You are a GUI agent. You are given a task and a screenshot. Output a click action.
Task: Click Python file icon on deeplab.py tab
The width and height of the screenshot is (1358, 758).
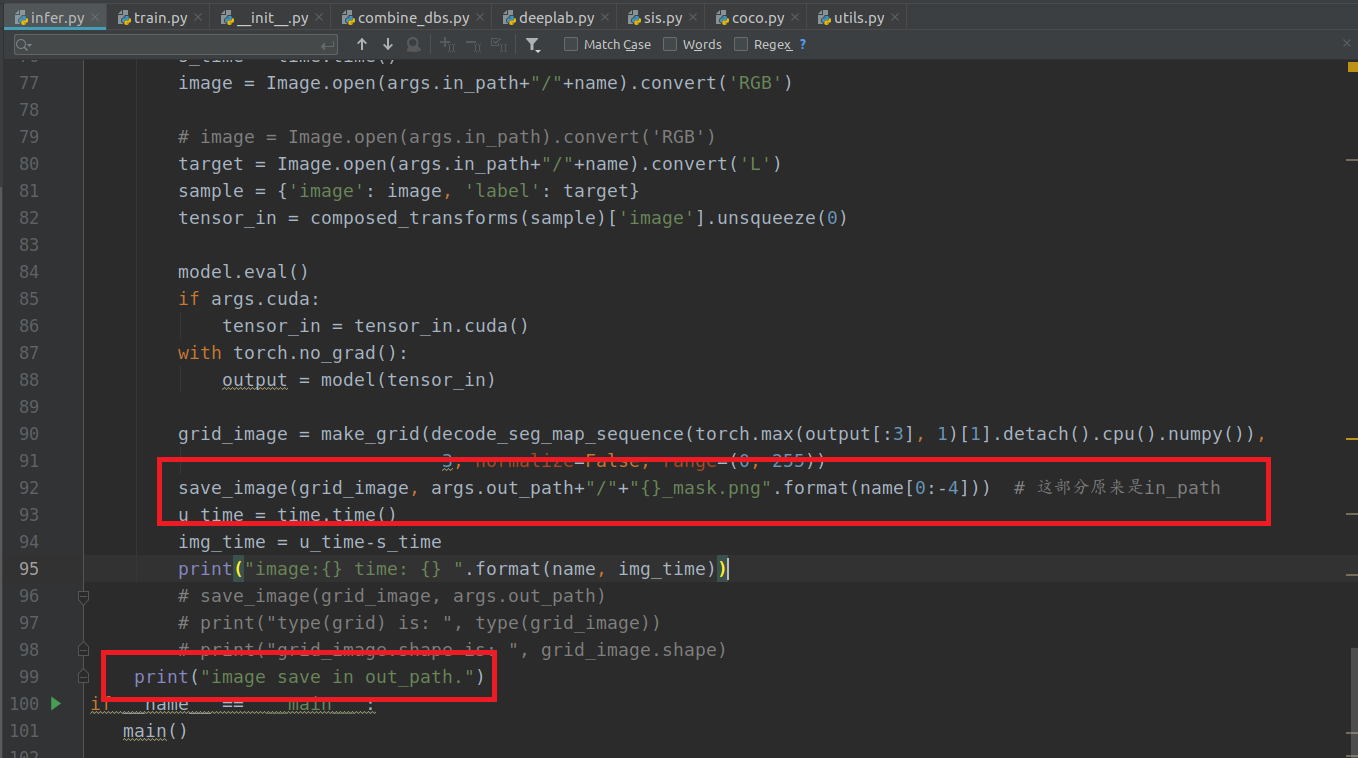point(510,18)
